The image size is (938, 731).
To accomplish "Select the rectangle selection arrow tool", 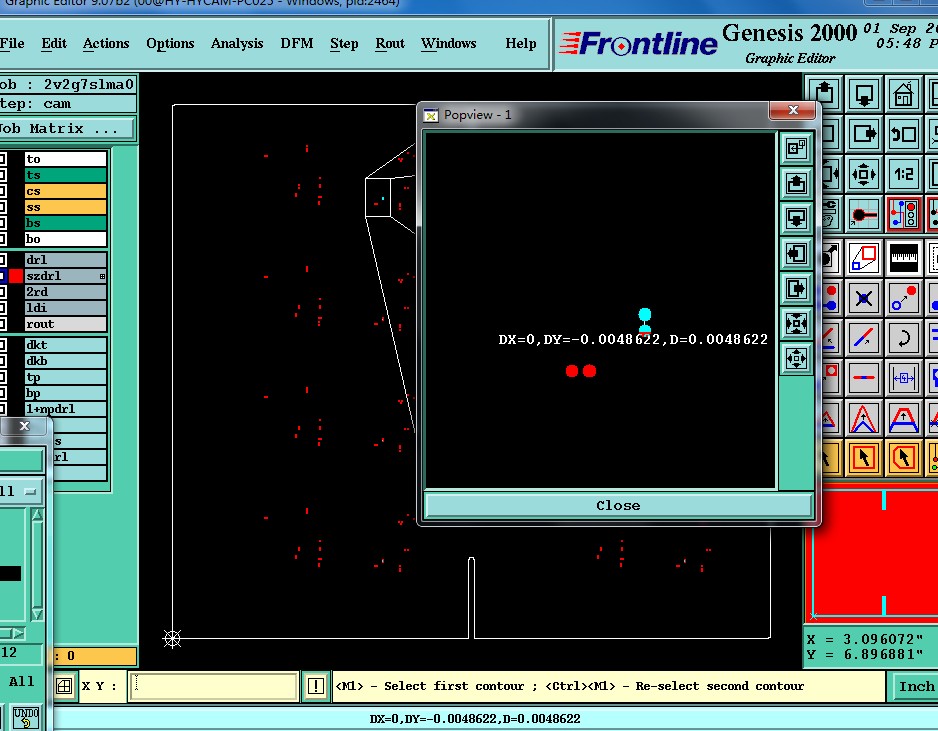I will coord(864,458).
